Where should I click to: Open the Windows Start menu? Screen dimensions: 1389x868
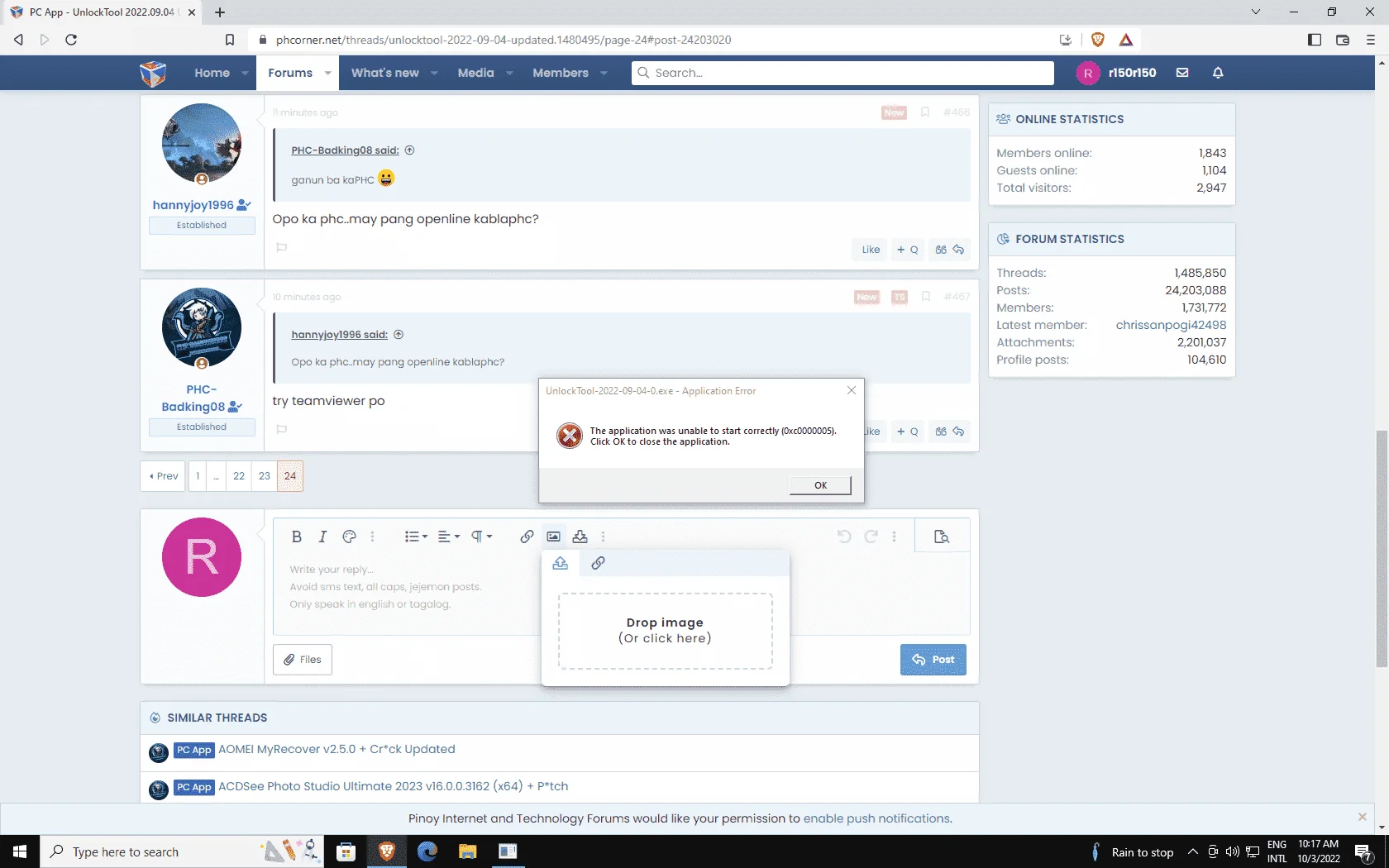pyautogui.click(x=20, y=851)
